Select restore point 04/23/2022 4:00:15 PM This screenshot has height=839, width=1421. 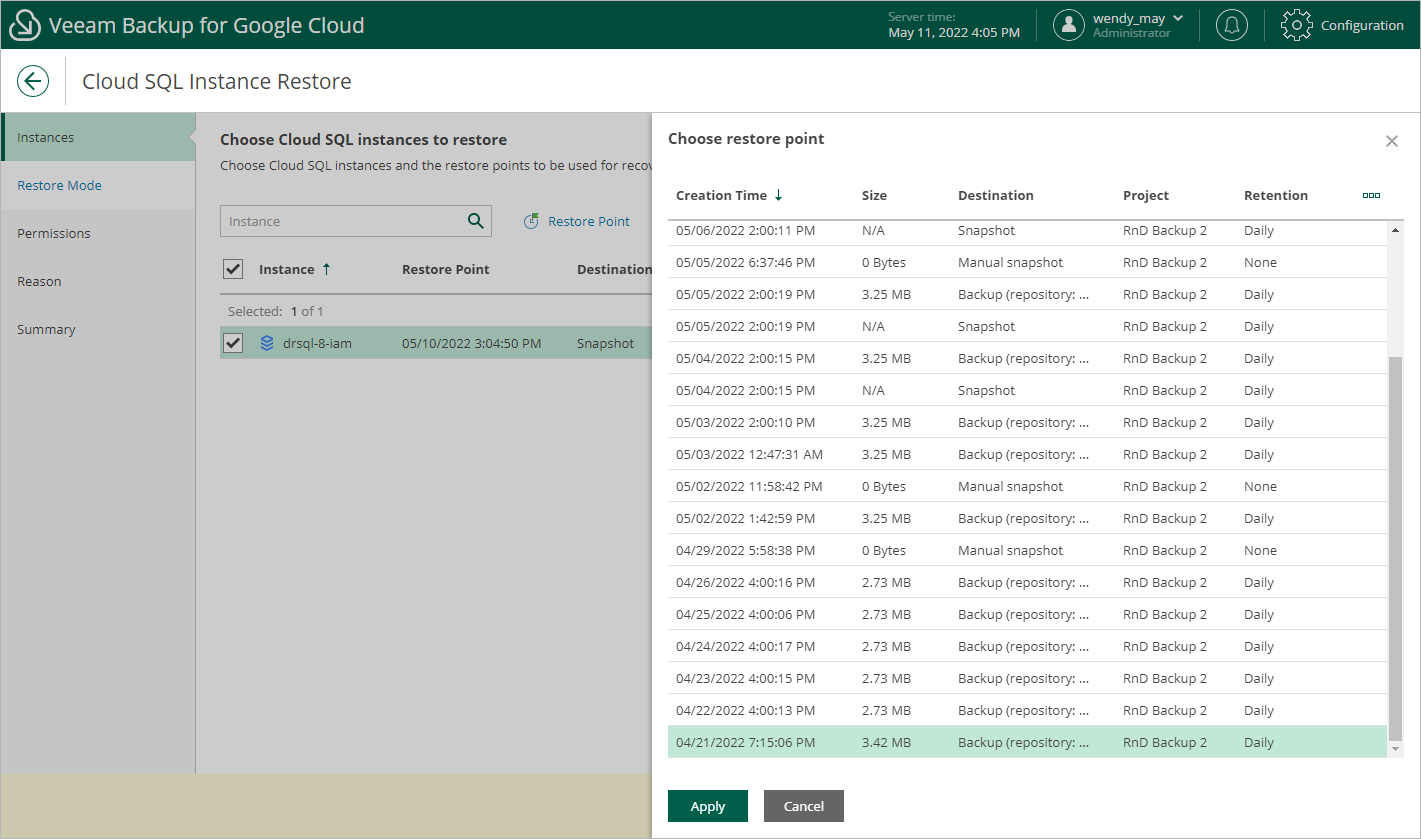click(x=1027, y=678)
